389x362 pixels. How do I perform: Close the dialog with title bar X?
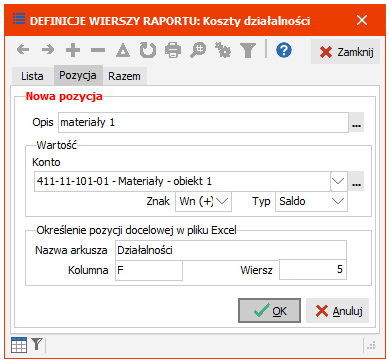click(362, 20)
